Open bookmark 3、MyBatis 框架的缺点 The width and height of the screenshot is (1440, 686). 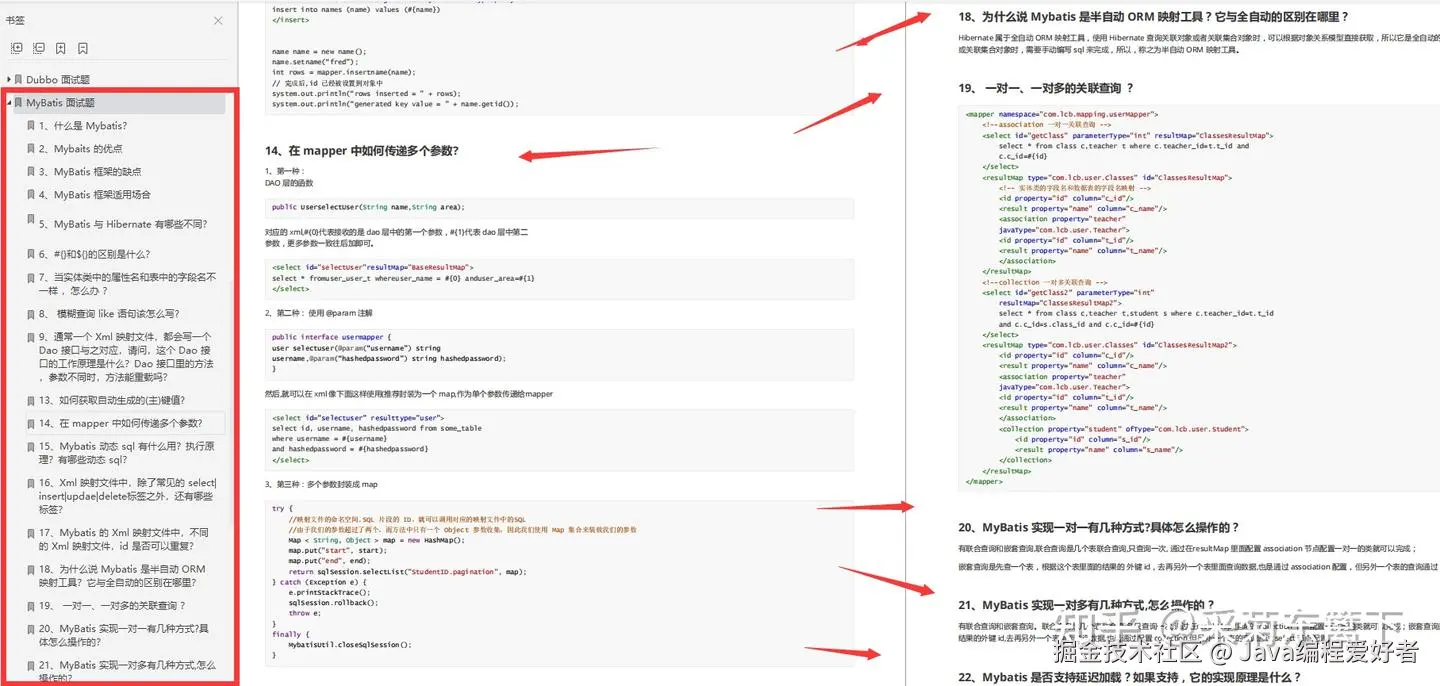[90, 172]
